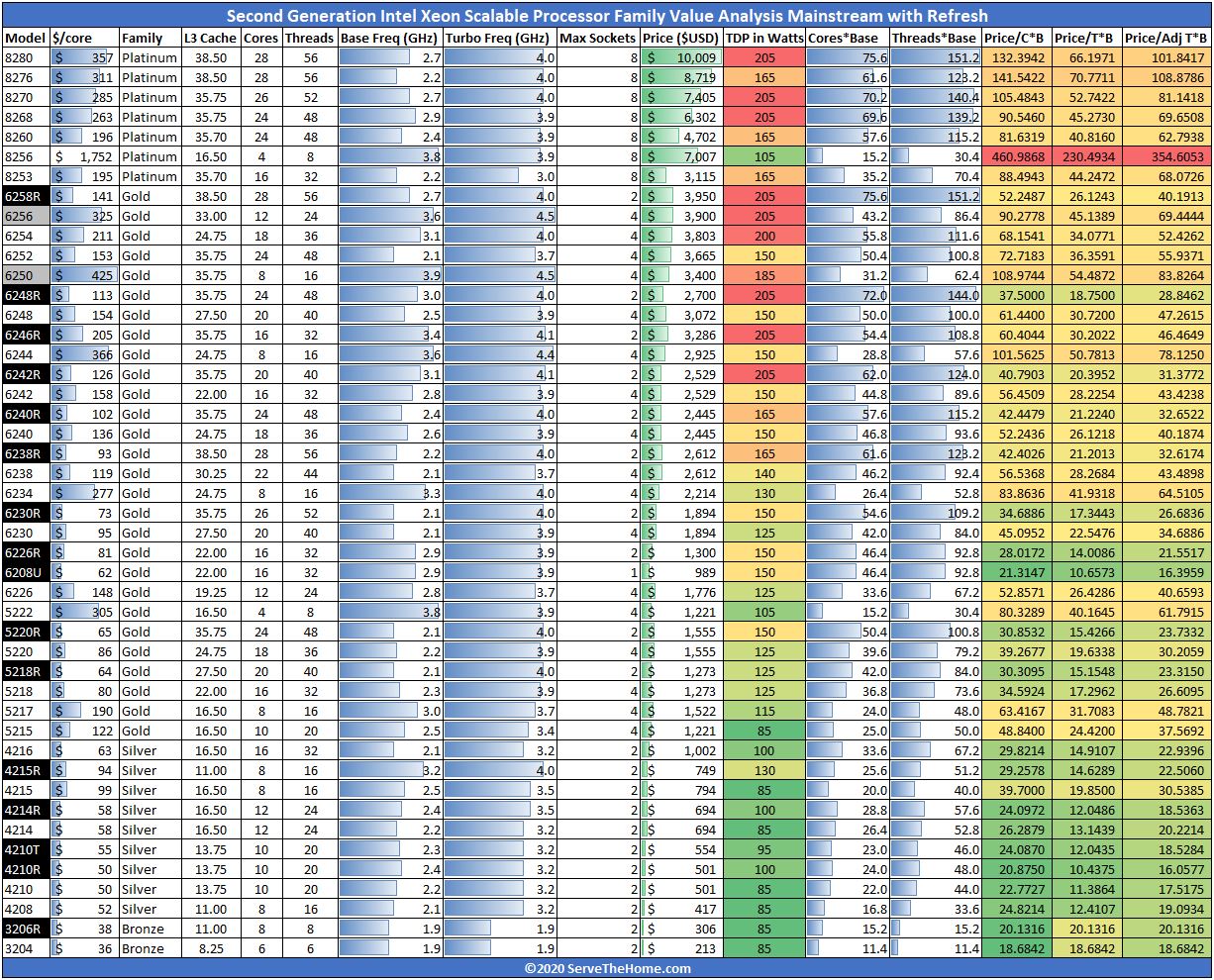Select the 33.00 L3 Cache cell
1214x980 pixels.
pyautogui.click(x=211, y=216)
